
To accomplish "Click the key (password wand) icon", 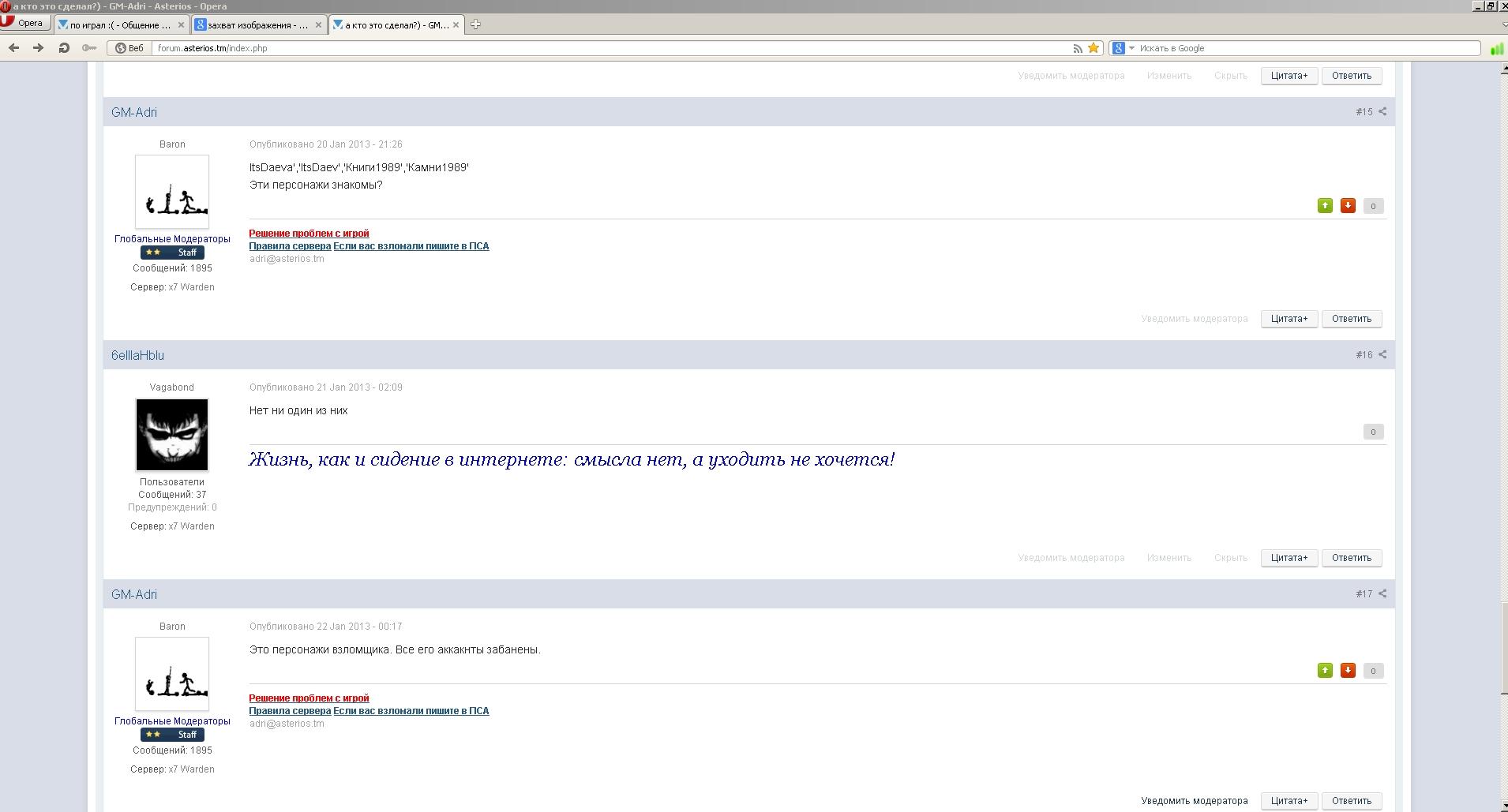I will pyautogui.click(x=89, y=48).
